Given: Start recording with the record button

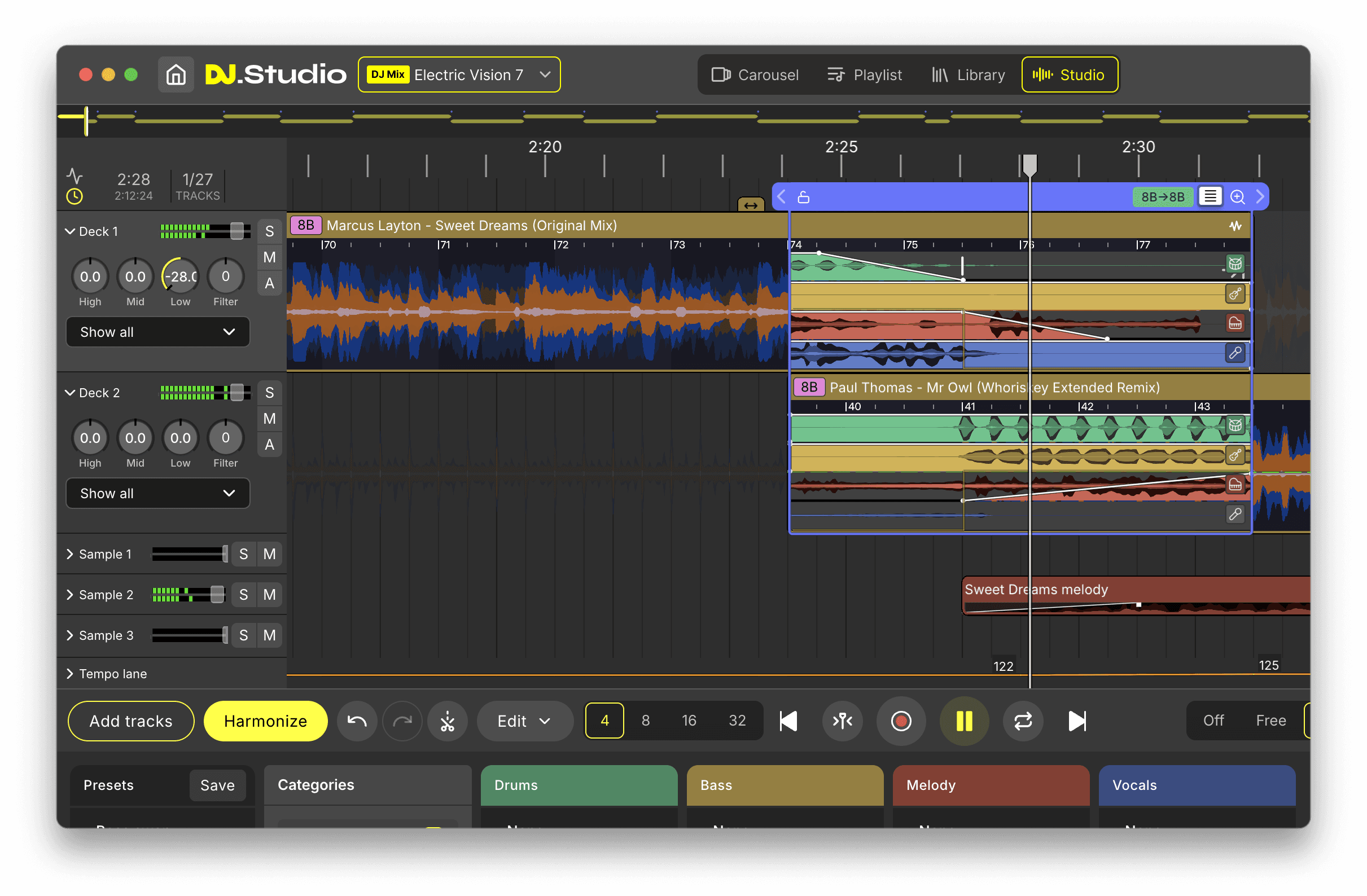Looking at the screenshot, I should [x=901, y=721].
